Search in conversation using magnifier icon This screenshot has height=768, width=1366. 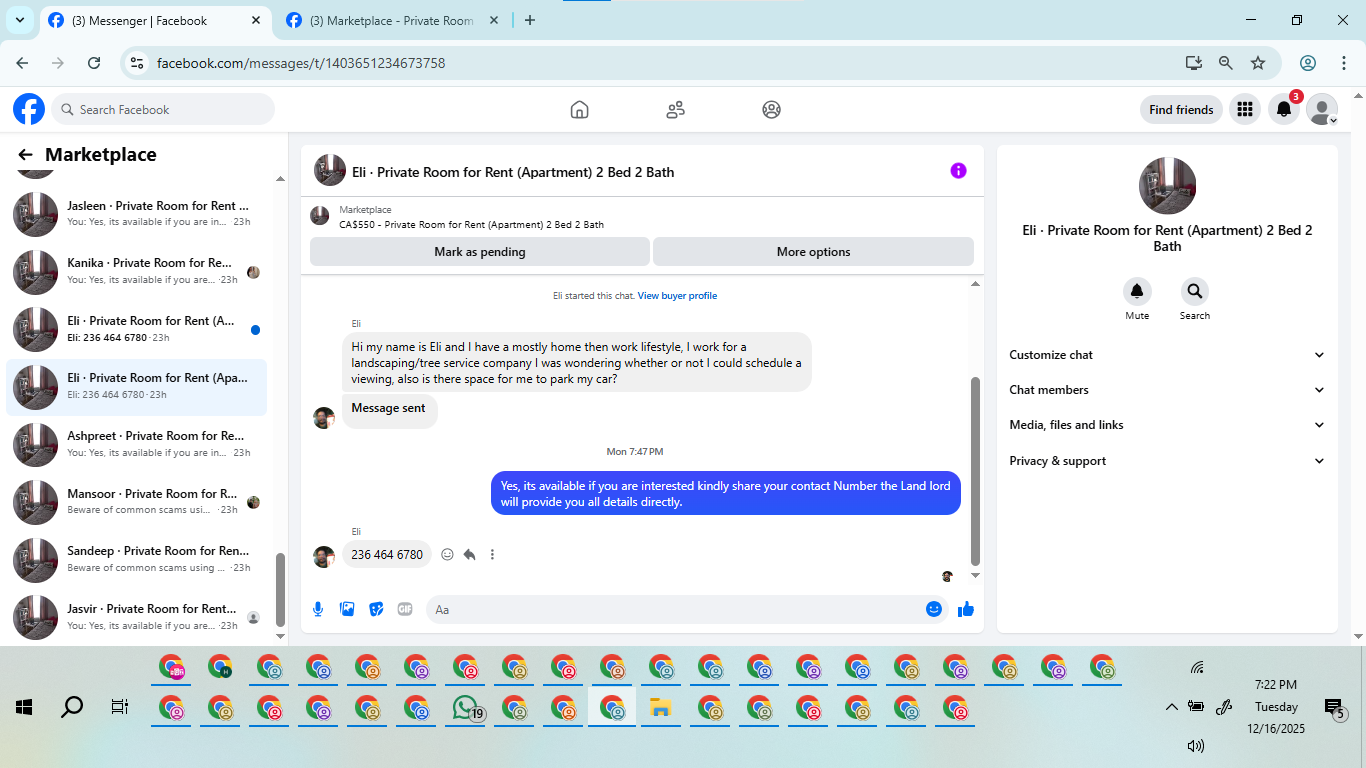click(x=1194, y=292)
